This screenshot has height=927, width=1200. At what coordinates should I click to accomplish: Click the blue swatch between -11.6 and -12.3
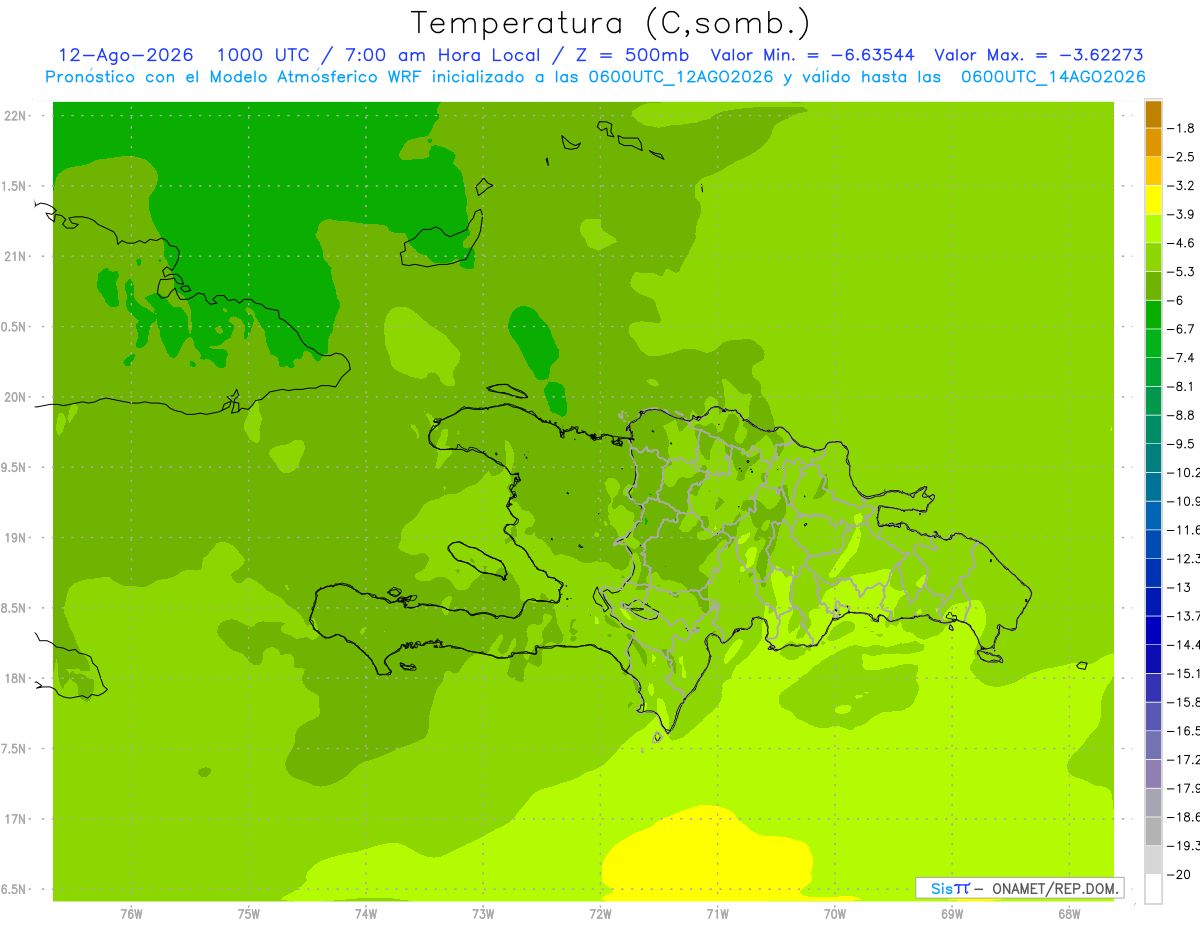click(x=1153, y=544)
